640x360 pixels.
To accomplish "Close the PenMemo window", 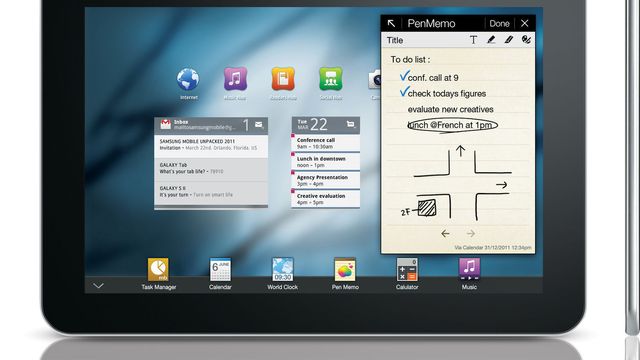I will click(x=525, y=24).
